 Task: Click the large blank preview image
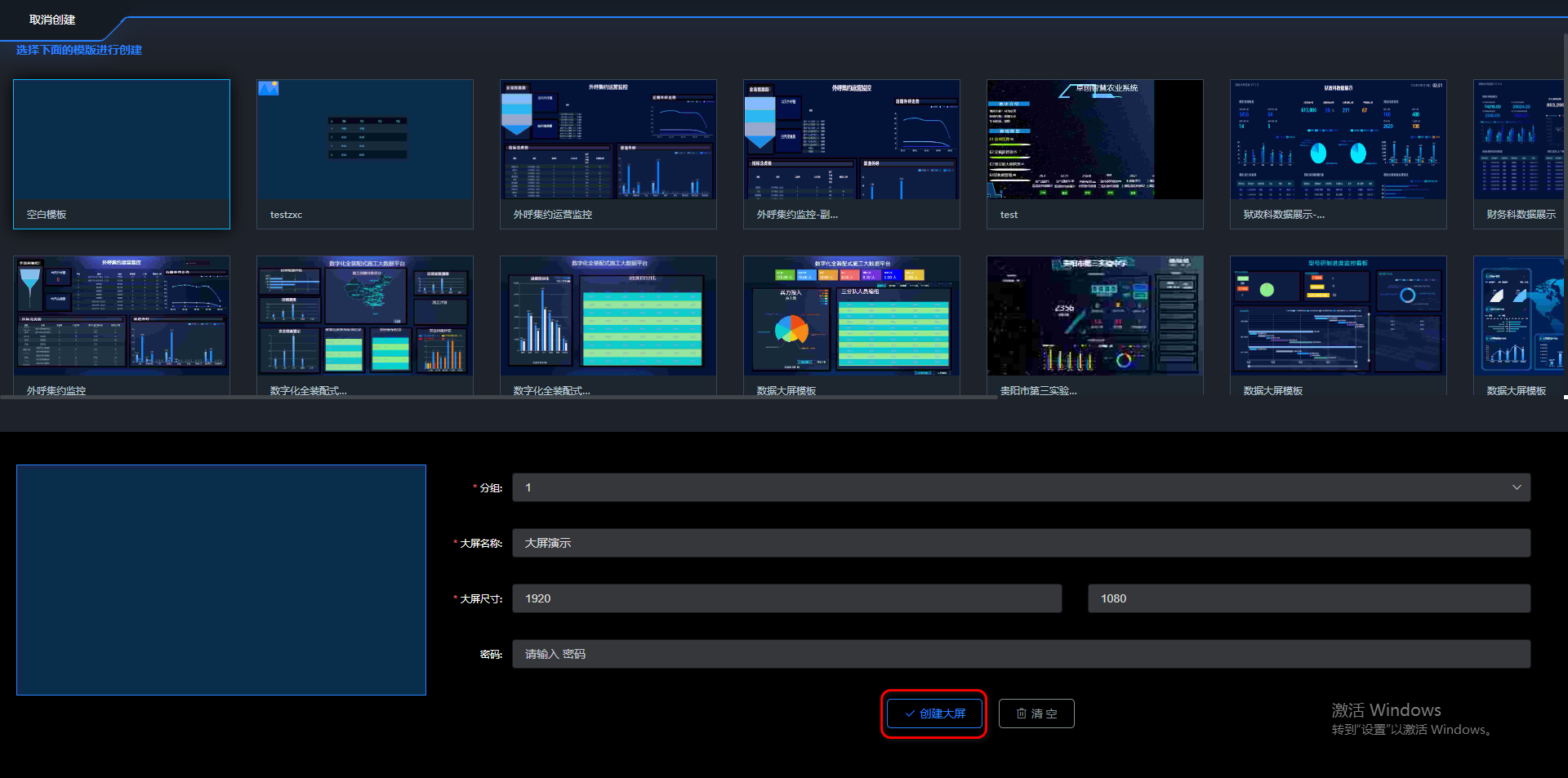click(x=221, y=580)
